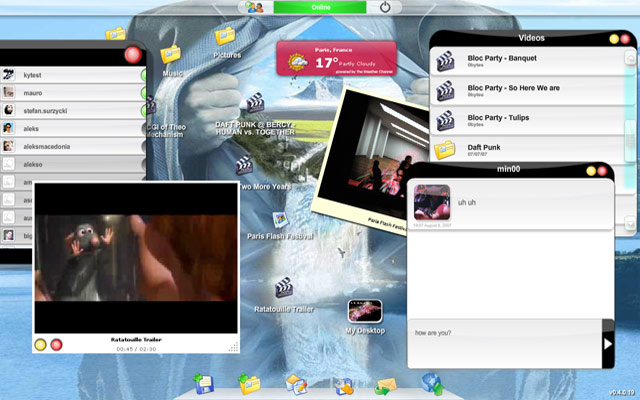Click the video player resize grip
The image size is (640, 400).
coord(233,347)
